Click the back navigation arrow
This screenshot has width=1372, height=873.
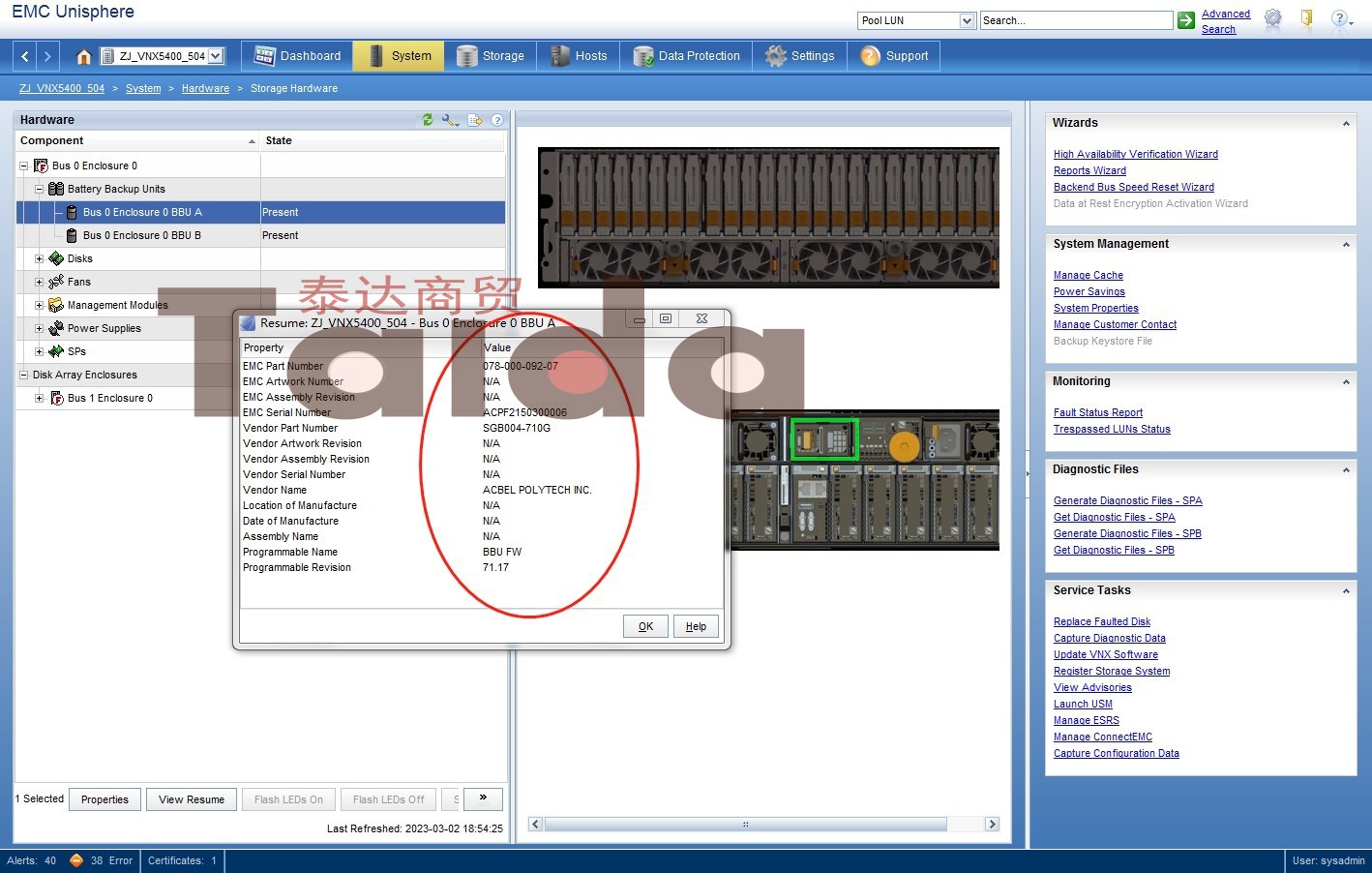pos(25,56)
